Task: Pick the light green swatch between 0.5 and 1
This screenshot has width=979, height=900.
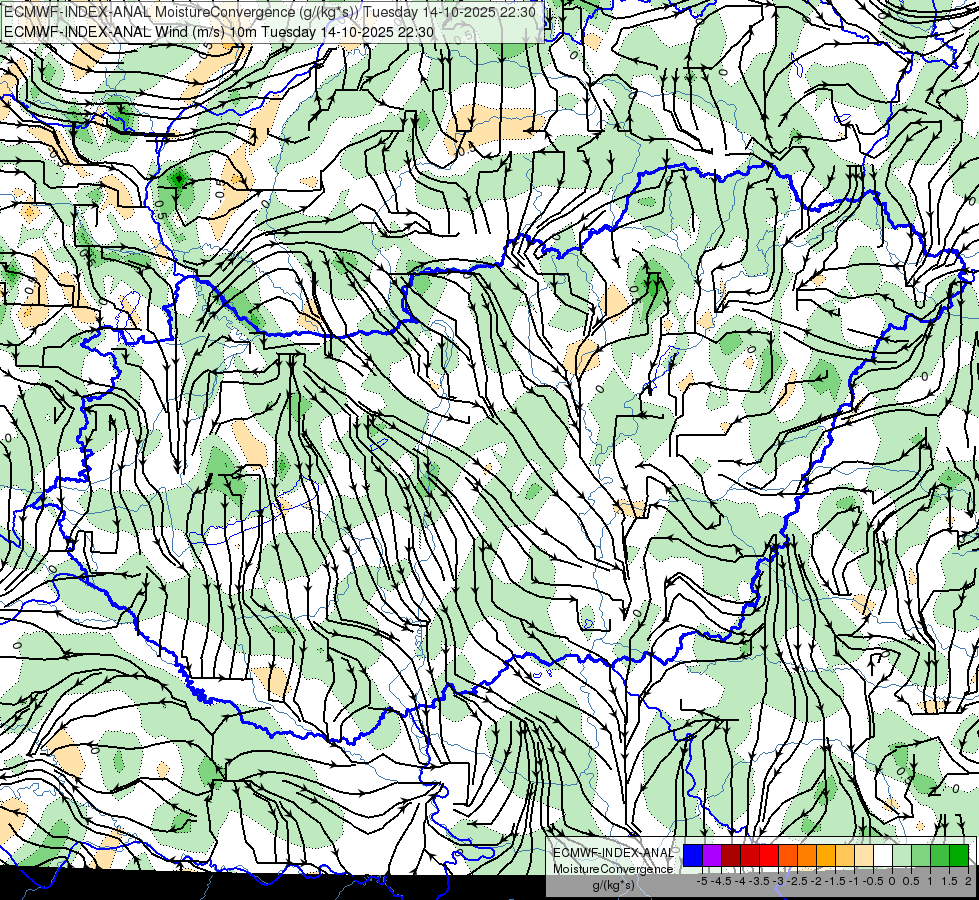Action: tap(921, 855)
